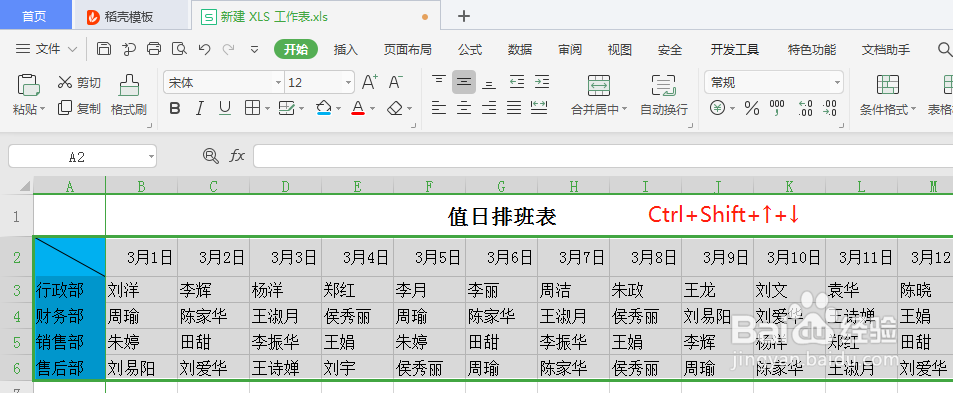Open the font name dropdown 宋体
The image size is (953, 393).
278,83
